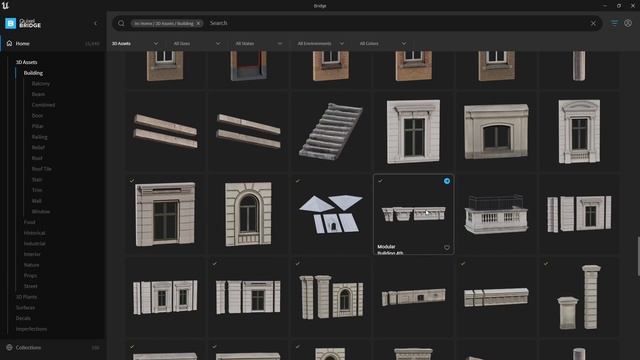Open the Stair subcategory
The image size is (640, 360).
[37, 180]
